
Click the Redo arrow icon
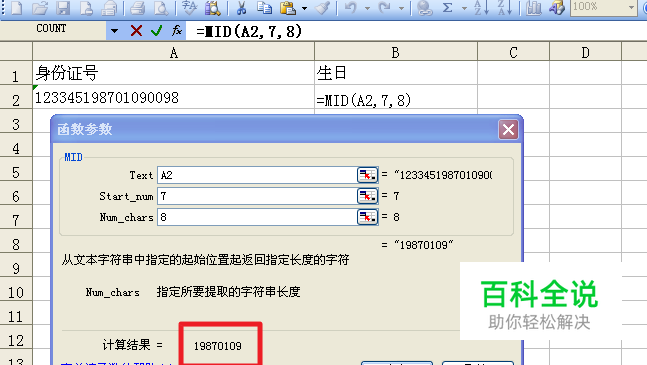(385, 7)
